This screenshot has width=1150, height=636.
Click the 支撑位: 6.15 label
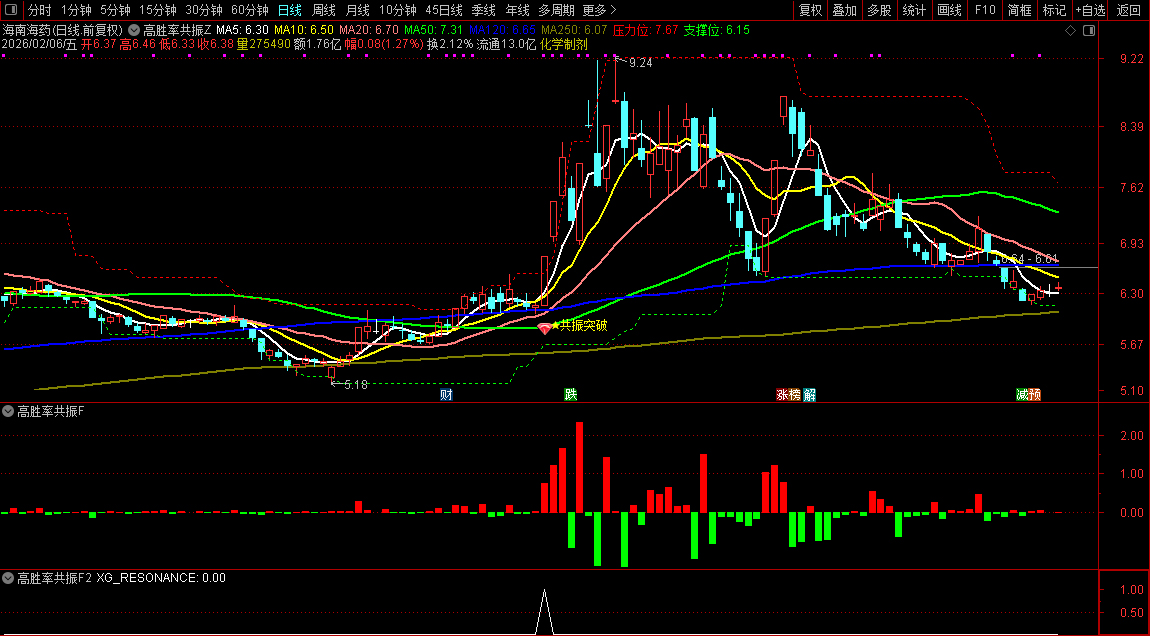(717, 30)
